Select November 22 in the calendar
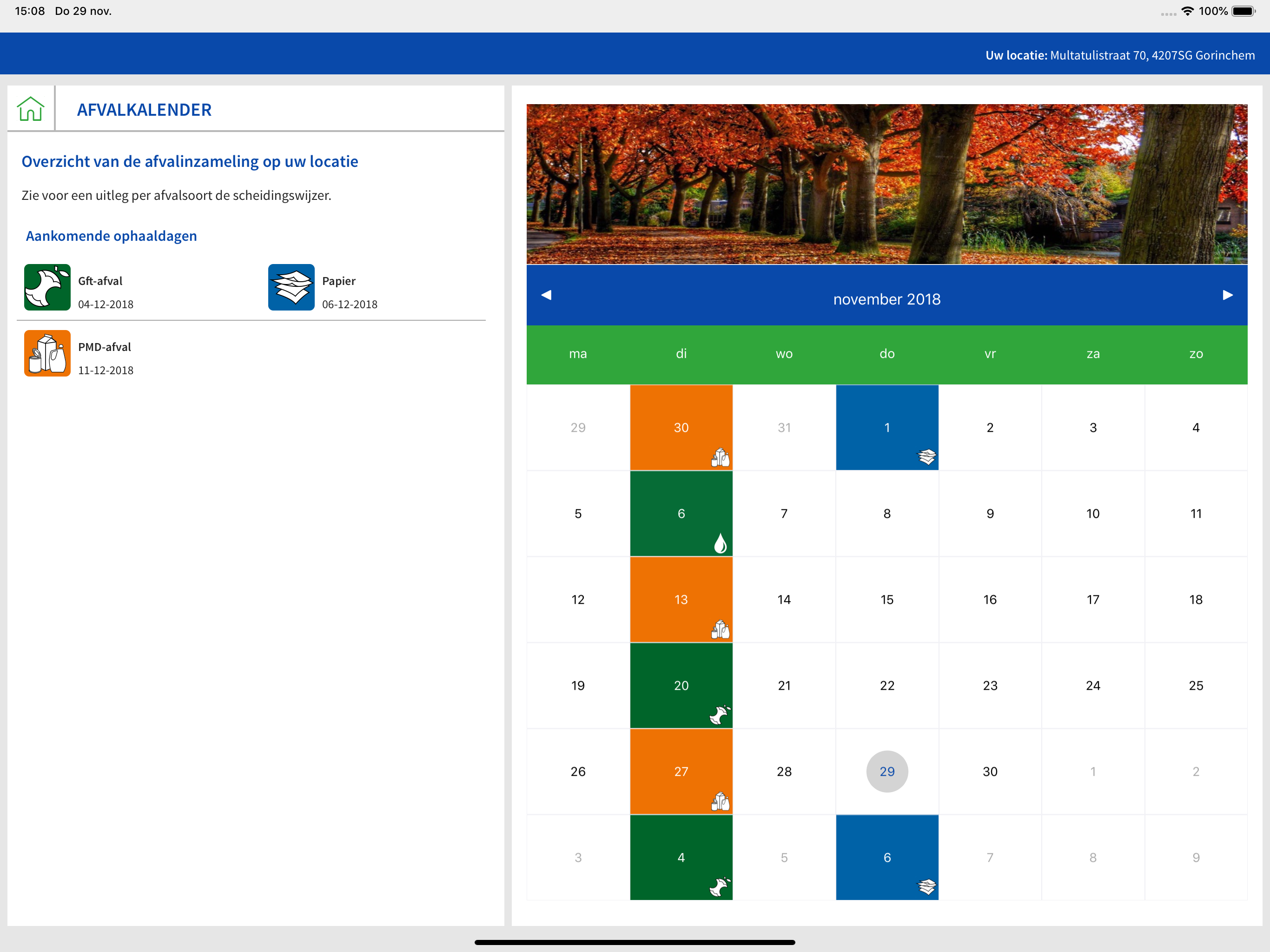 coord(887,686)
